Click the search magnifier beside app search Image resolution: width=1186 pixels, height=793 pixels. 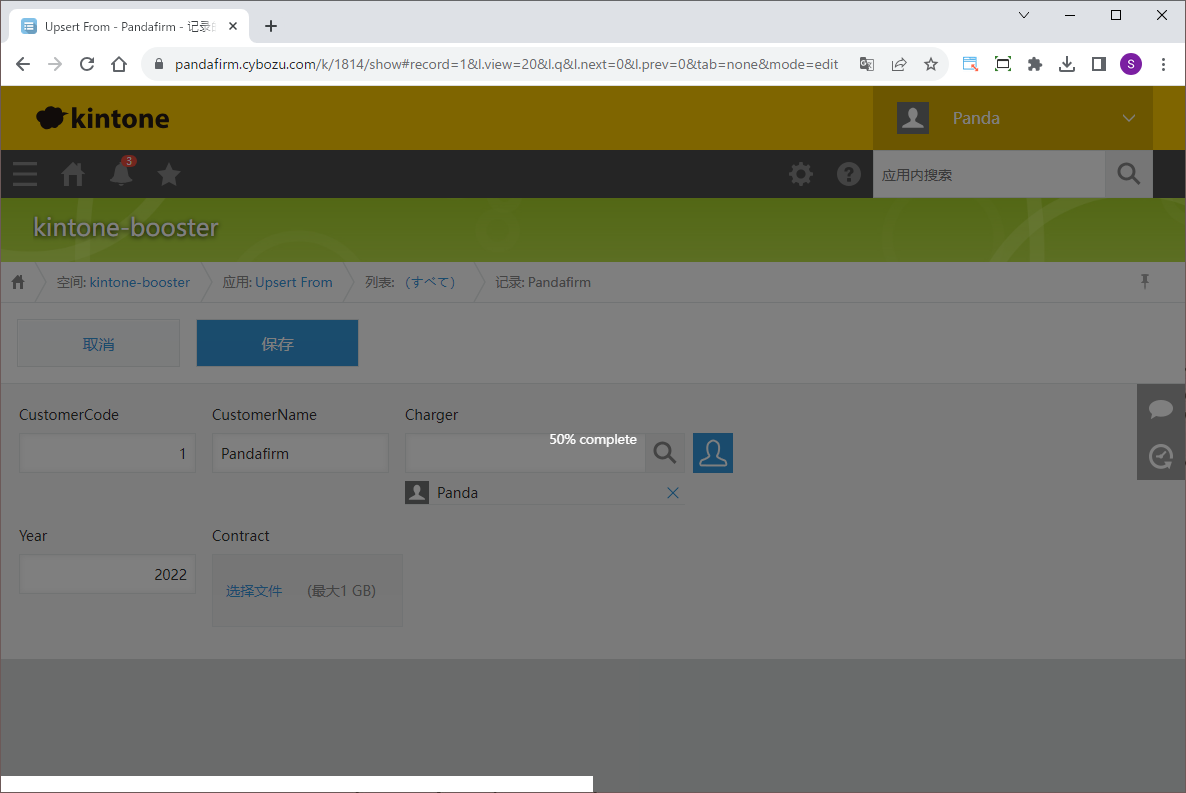(x=1128, y=174)
